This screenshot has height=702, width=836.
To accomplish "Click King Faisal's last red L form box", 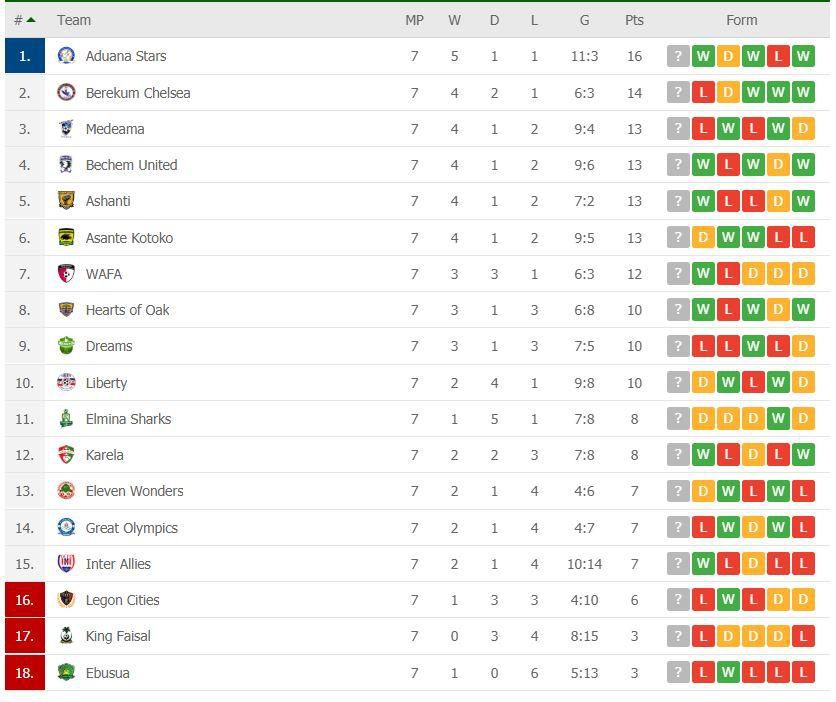I will [803, 636].
